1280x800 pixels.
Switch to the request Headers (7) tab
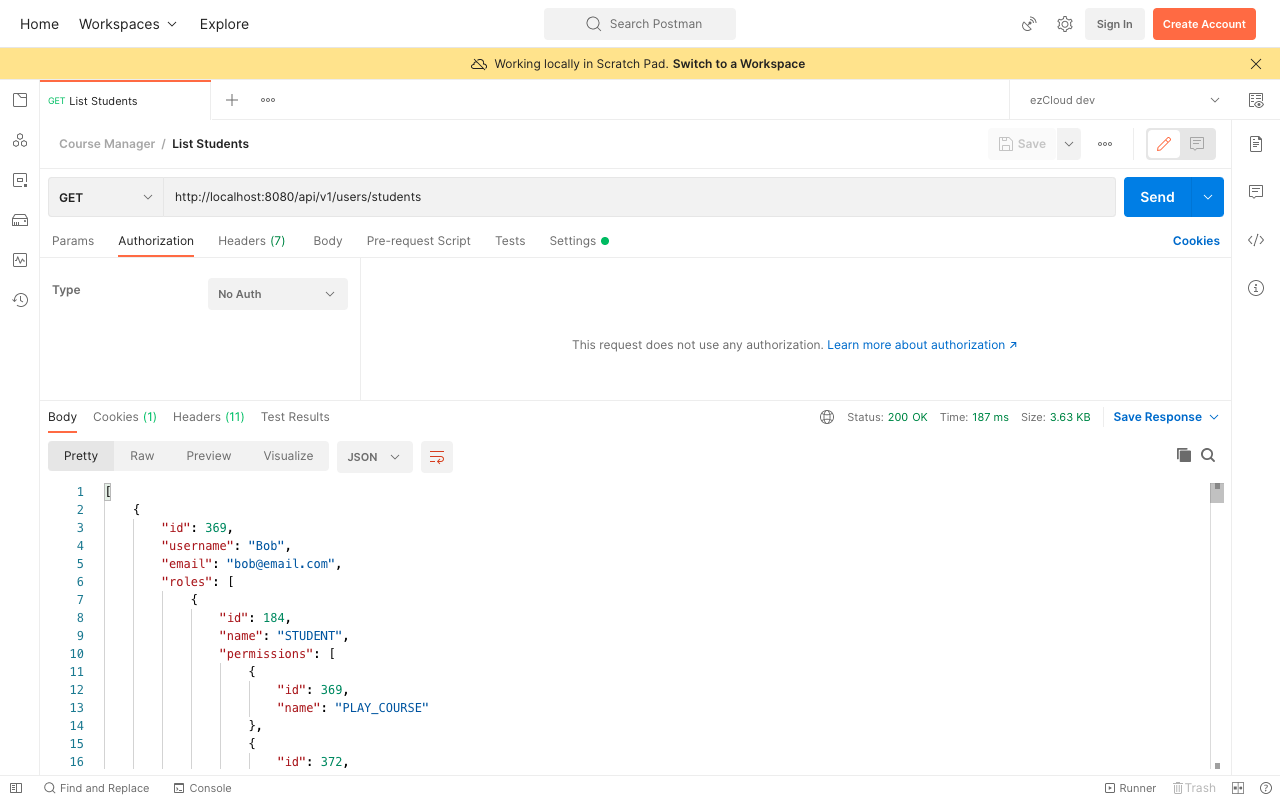click(252, 241)
